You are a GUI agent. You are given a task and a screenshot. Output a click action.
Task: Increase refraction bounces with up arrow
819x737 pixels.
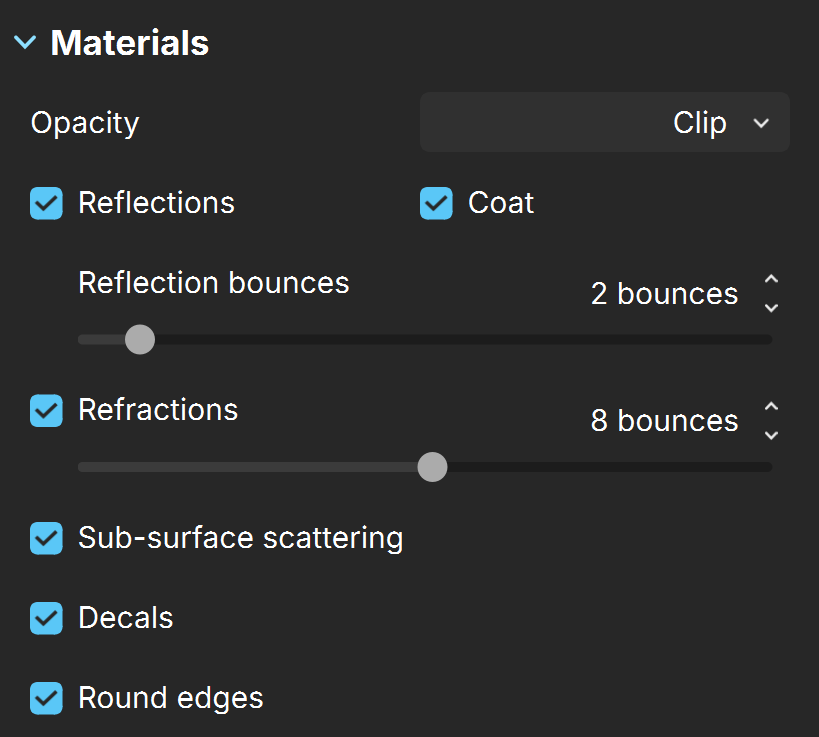(771, 406)
